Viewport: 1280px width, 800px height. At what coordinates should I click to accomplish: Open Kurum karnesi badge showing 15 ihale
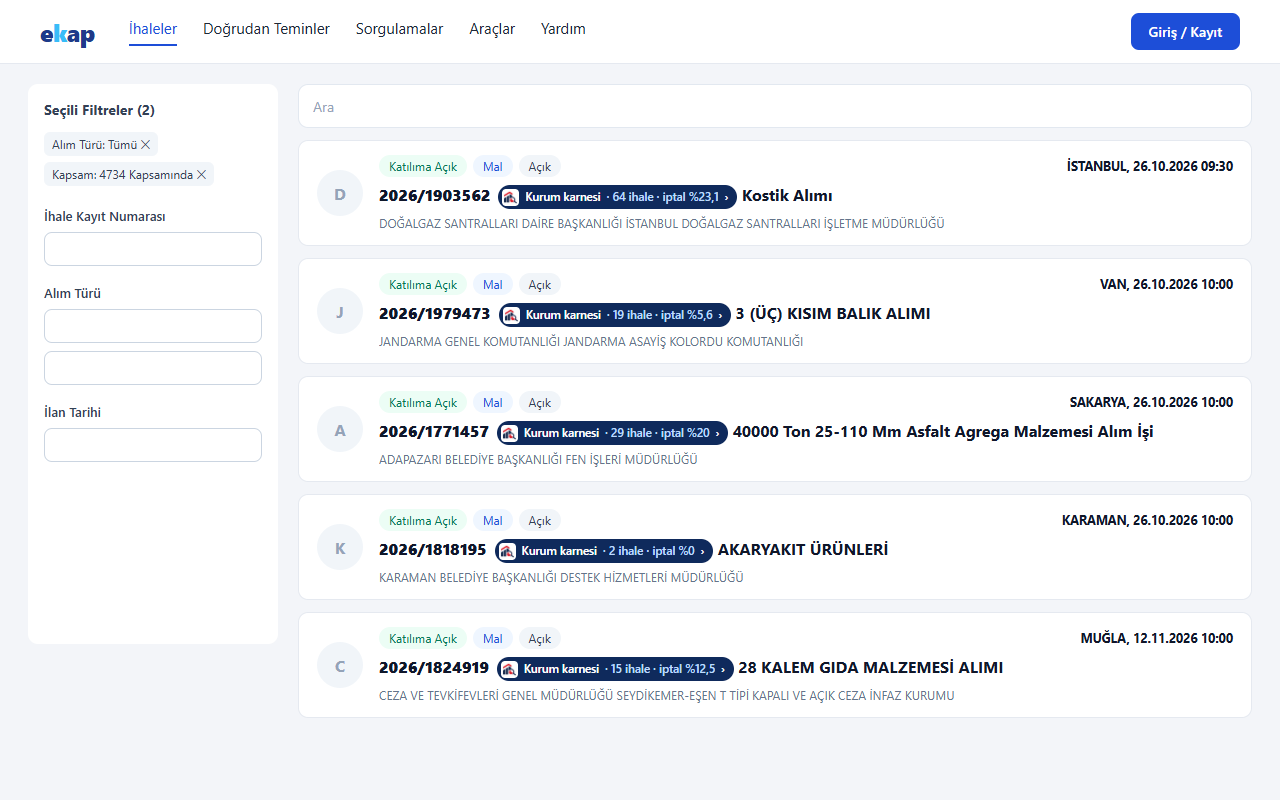[x=615, y=669]
